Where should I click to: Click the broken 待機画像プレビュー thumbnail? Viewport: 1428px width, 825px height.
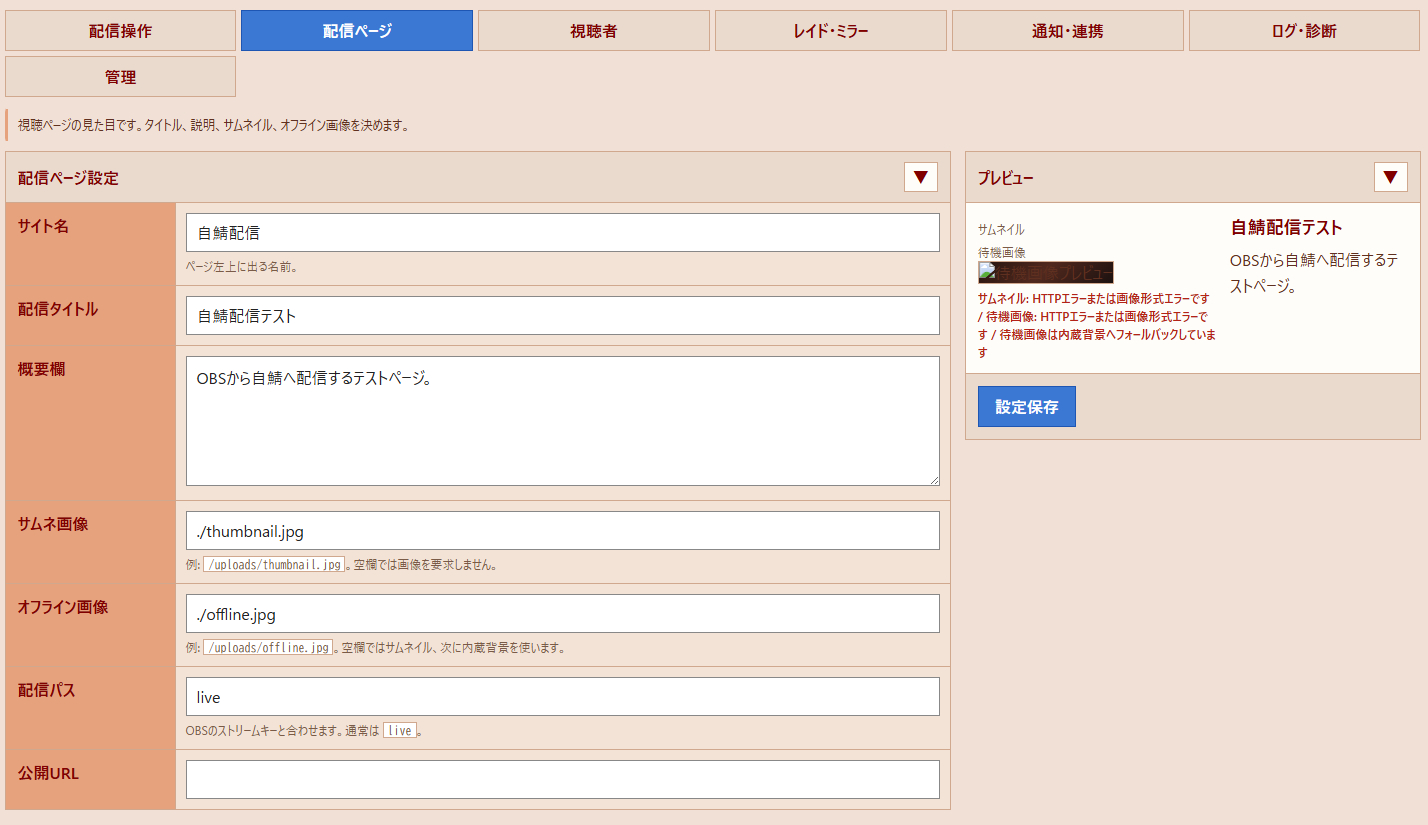(x=1045, y=272)
